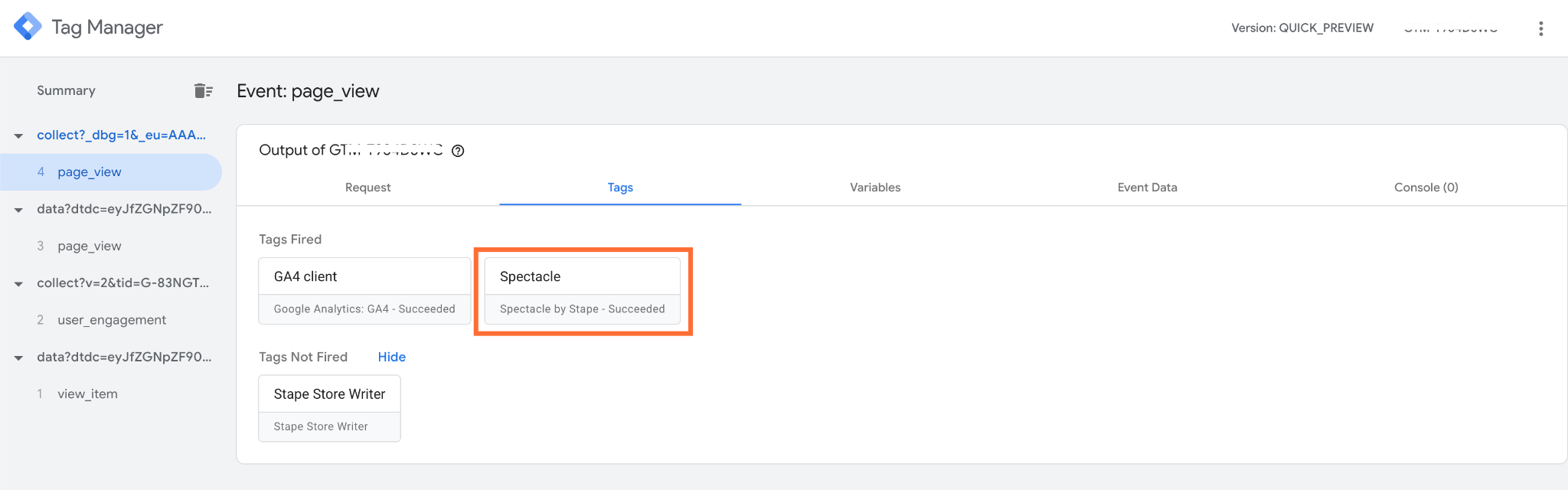Open the Event Data tab
The height and width of the screenshot is (490, 1568).
coord(1147,188)
